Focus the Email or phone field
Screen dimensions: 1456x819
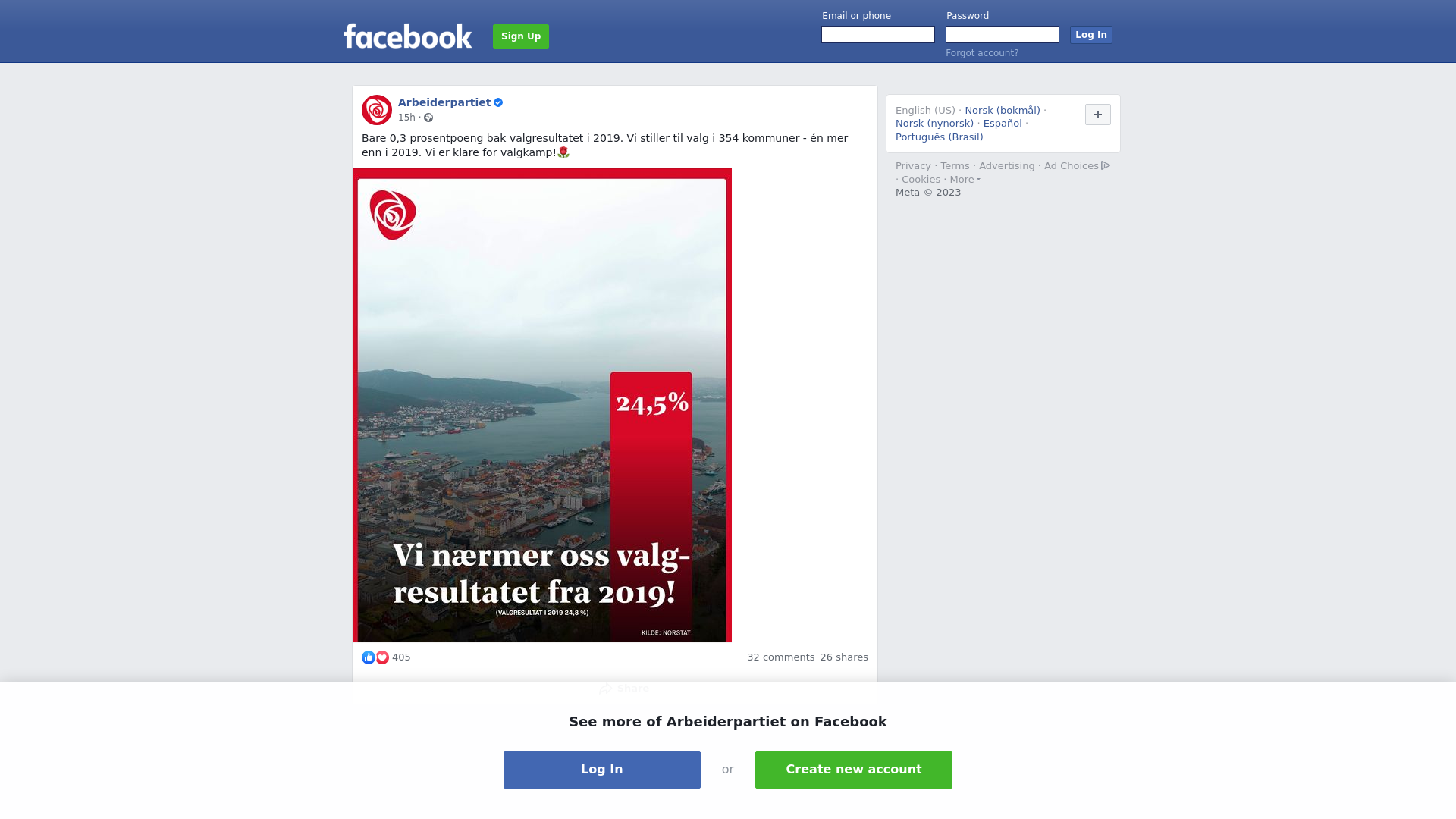point(878,35)
